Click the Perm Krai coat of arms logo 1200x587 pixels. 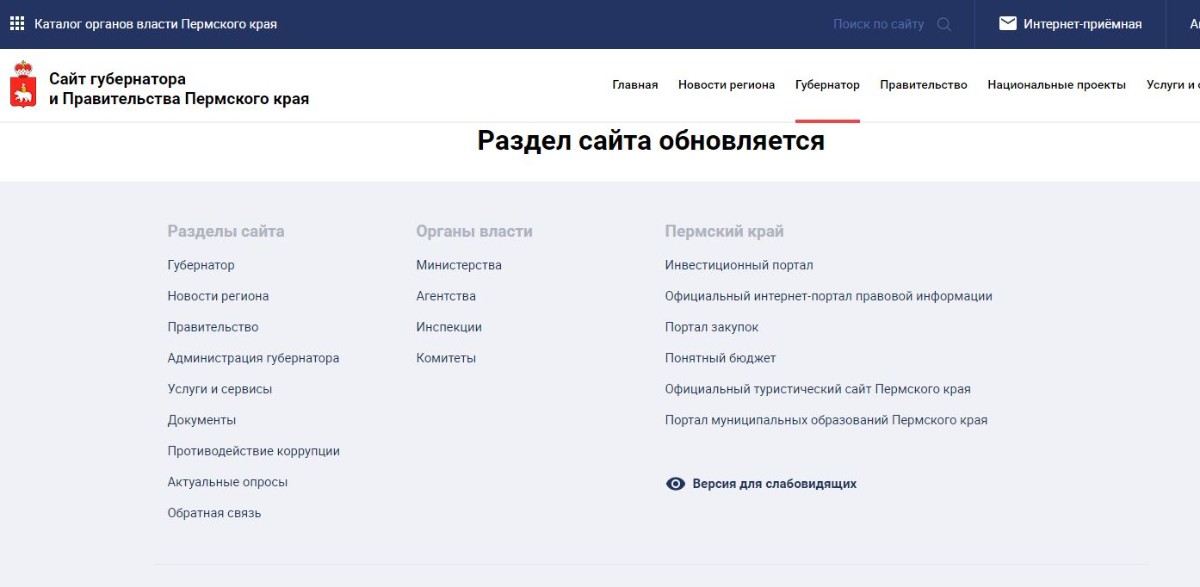click(x=23, y=85)
